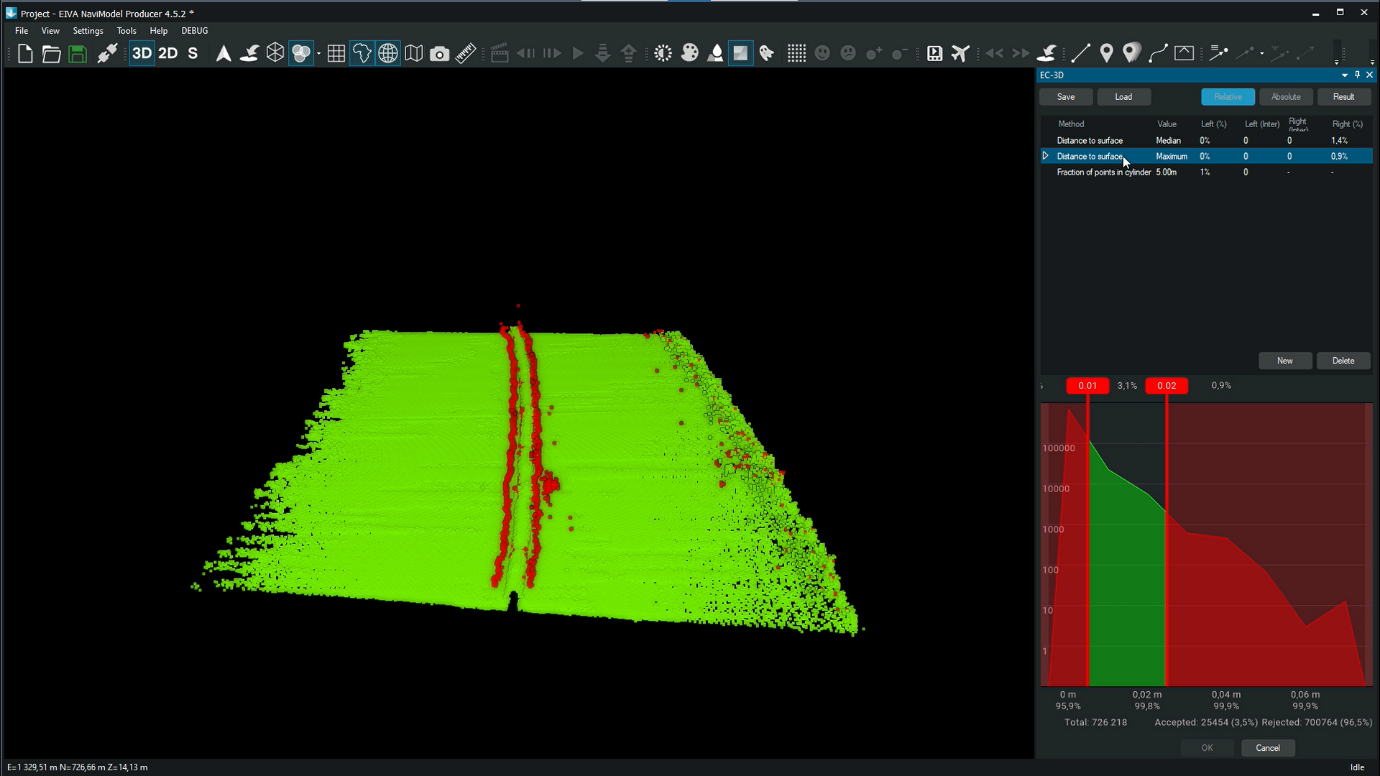Click the airplane fly-through icon
The width and height of the screenshot is (1380, 776).
960,54
